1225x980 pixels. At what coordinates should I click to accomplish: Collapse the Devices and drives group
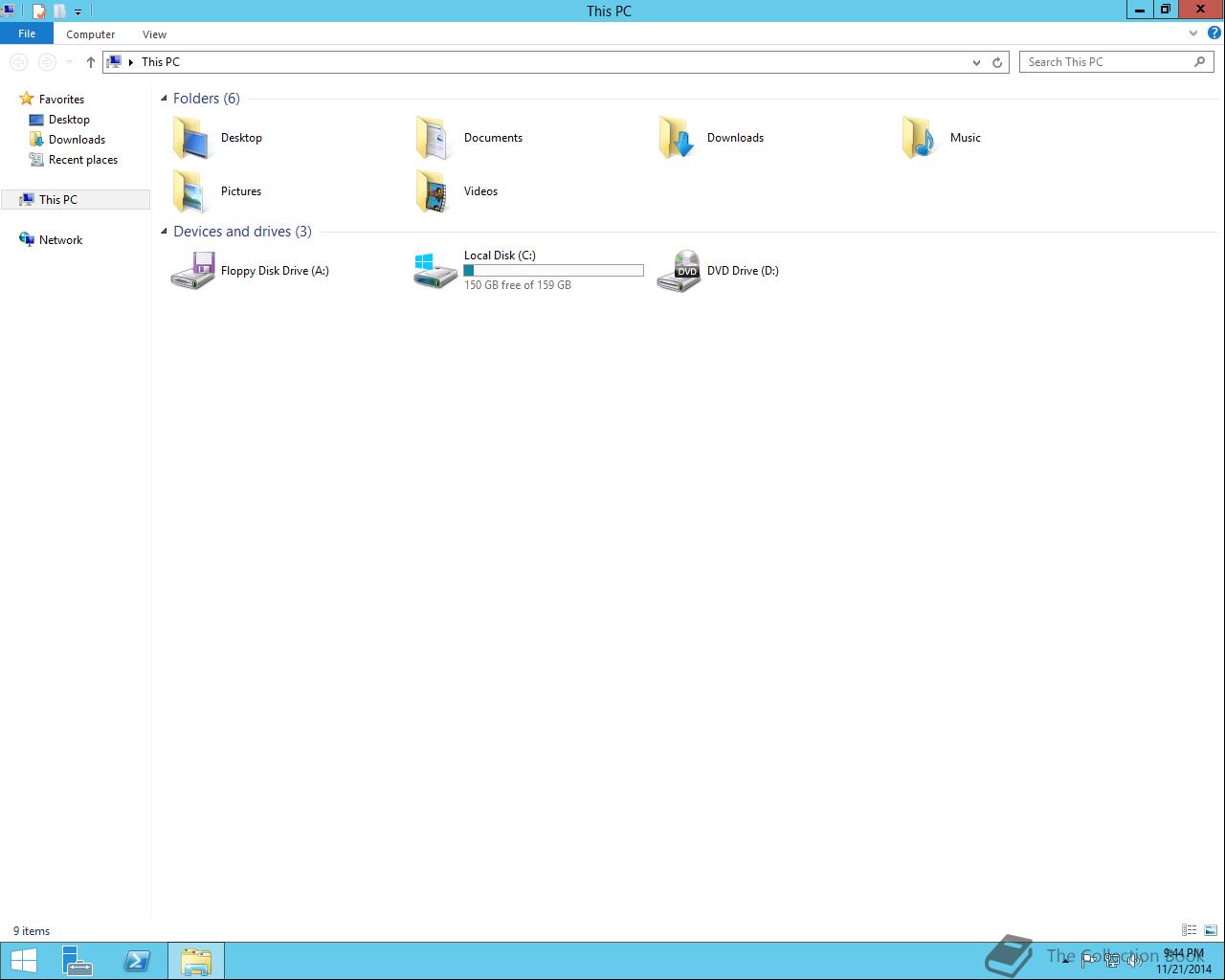tap(164, 231)
